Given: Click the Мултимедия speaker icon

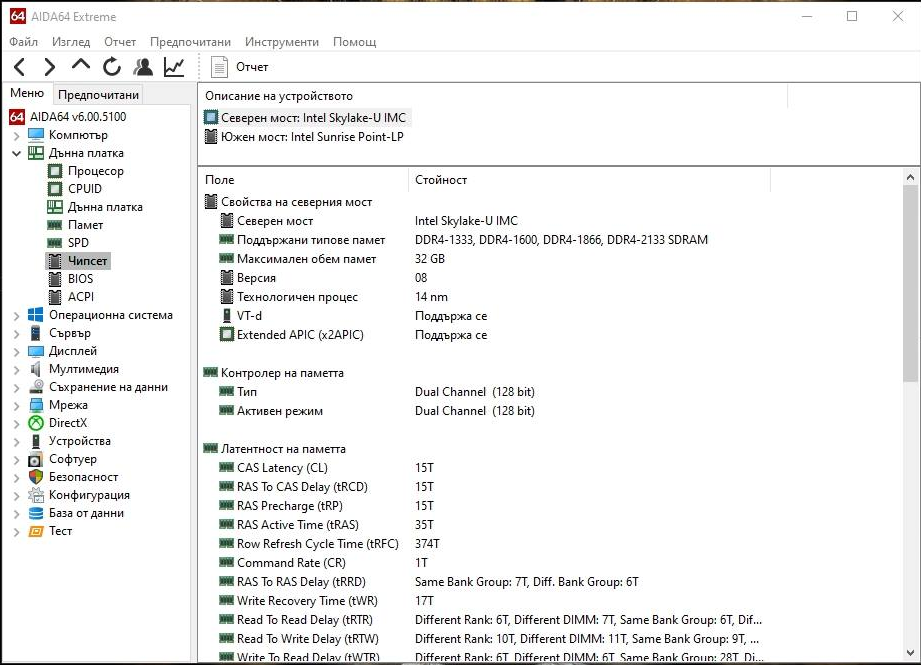Looking at the screenshot, I should [x=36, y=369].
